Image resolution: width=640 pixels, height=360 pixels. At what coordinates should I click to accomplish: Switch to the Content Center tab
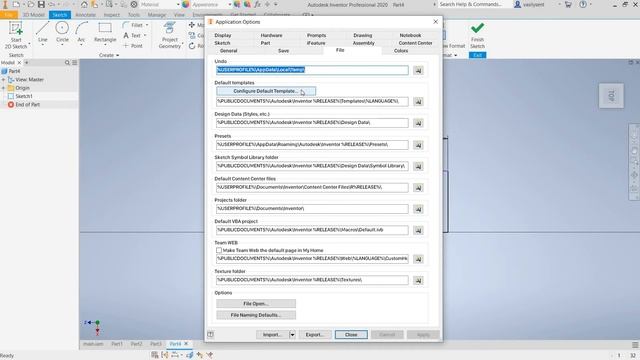click(x=415, y=43)
